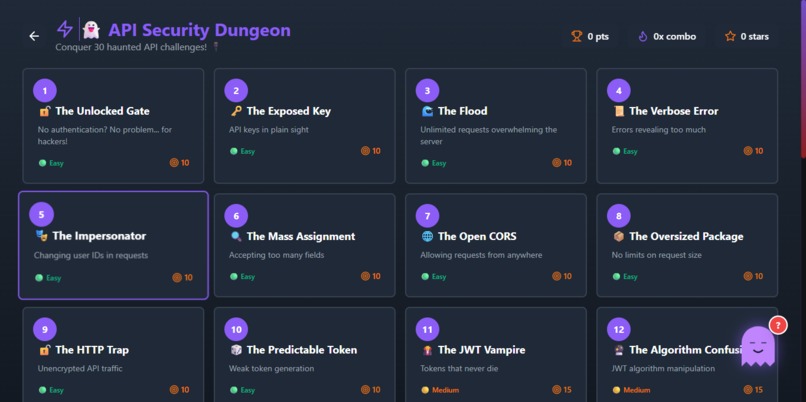Open The Predictable Token challenge
806x402 pixels.
(304, 355)
